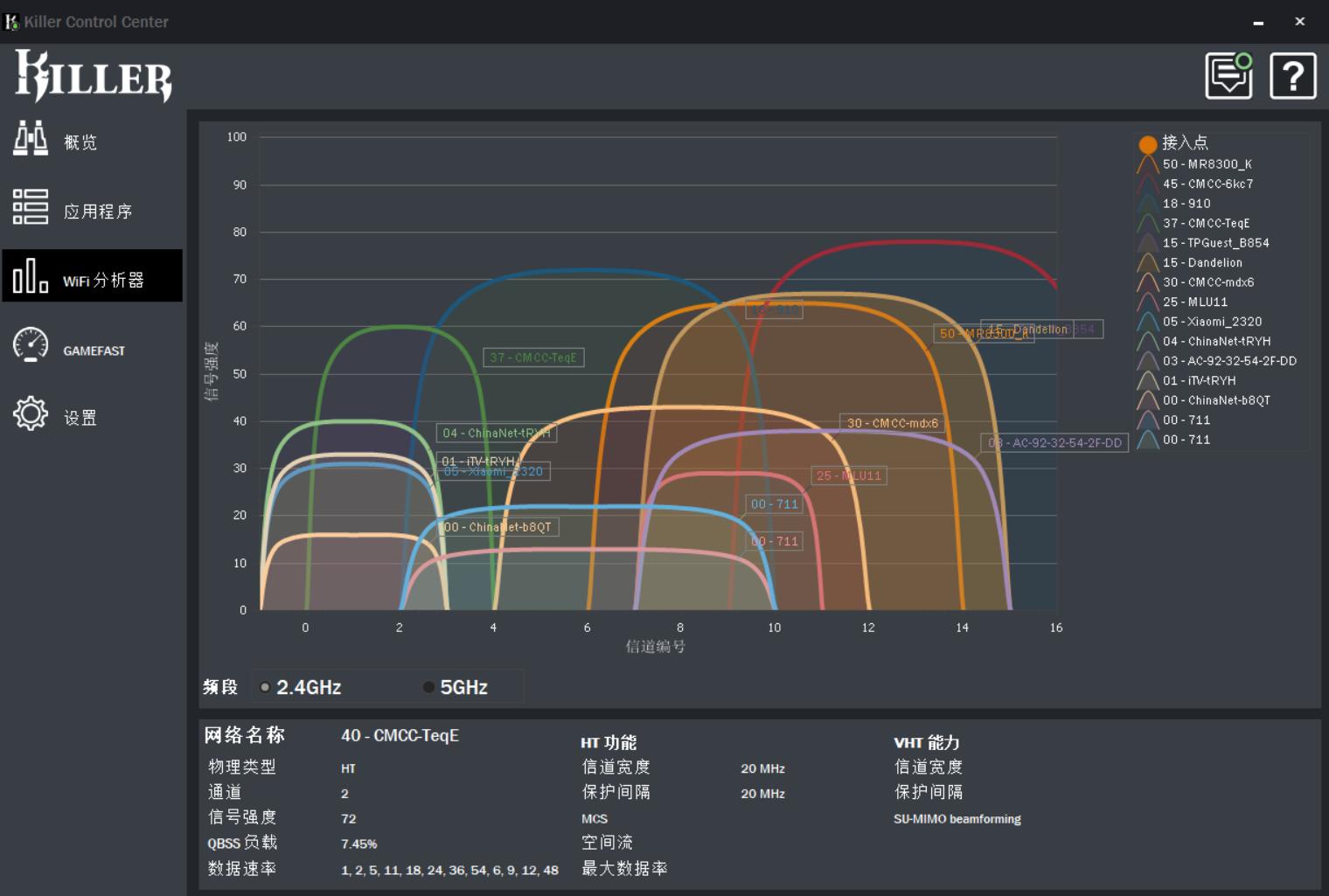
Task: Select the 5GHz band radio button
Action: 428,687
